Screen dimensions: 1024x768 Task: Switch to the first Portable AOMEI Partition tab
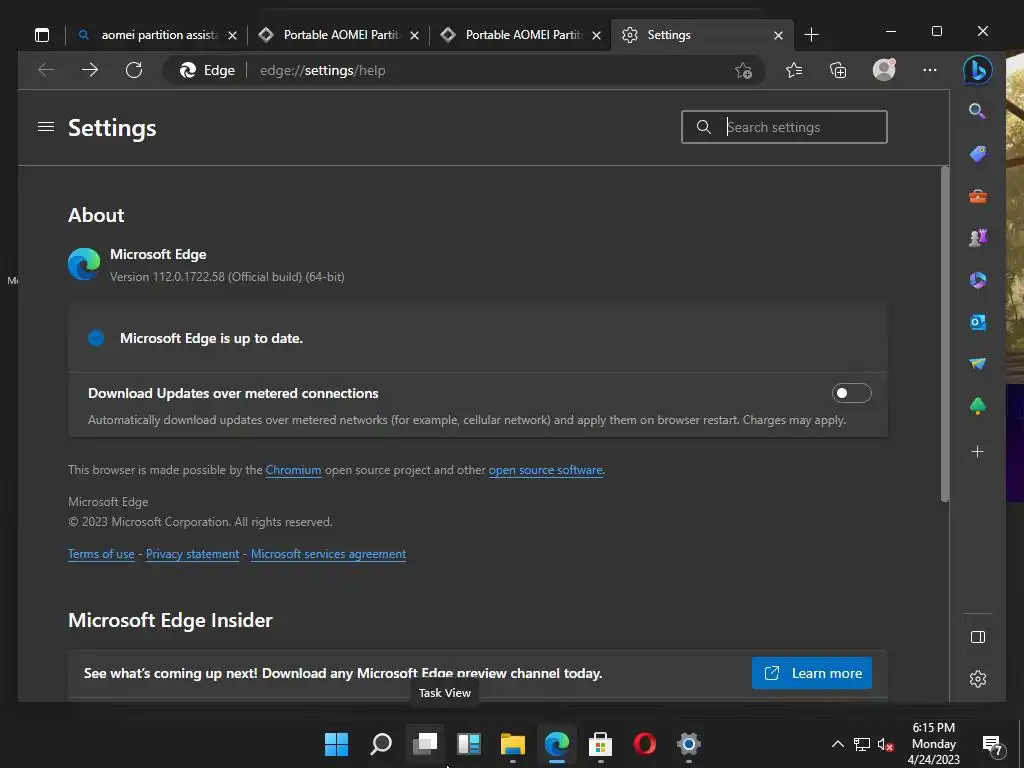[x=338, y=35]
